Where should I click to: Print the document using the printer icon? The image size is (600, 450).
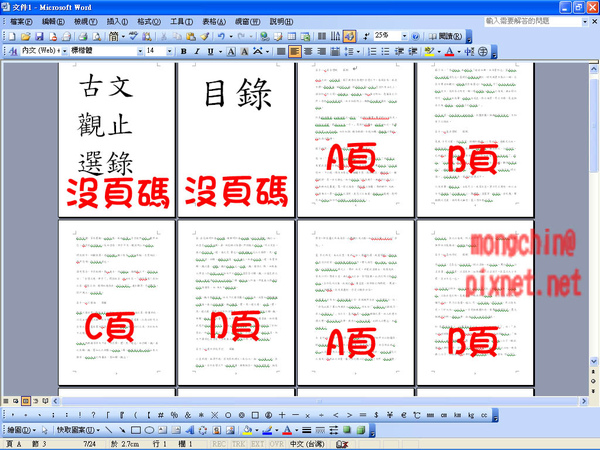(x=83, y=36)
